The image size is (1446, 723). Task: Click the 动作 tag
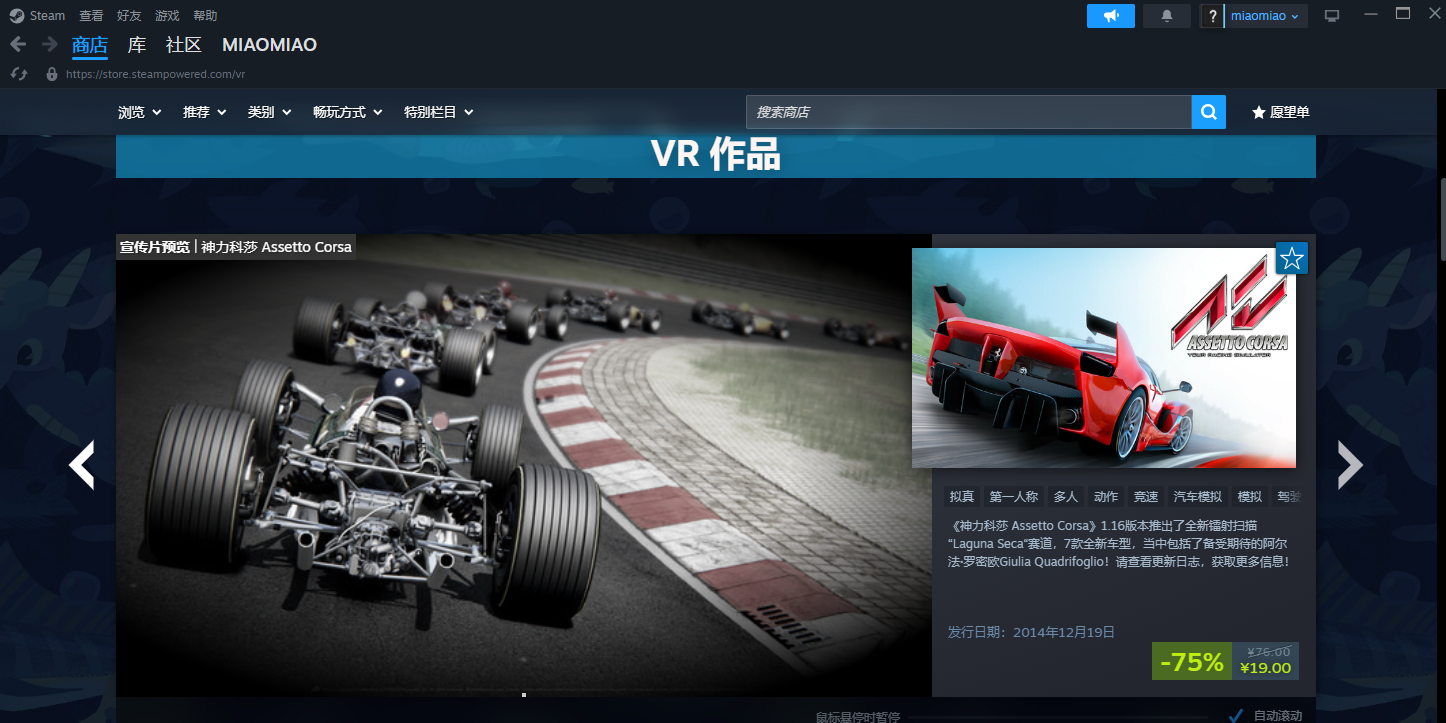(x=1106, y=496)
